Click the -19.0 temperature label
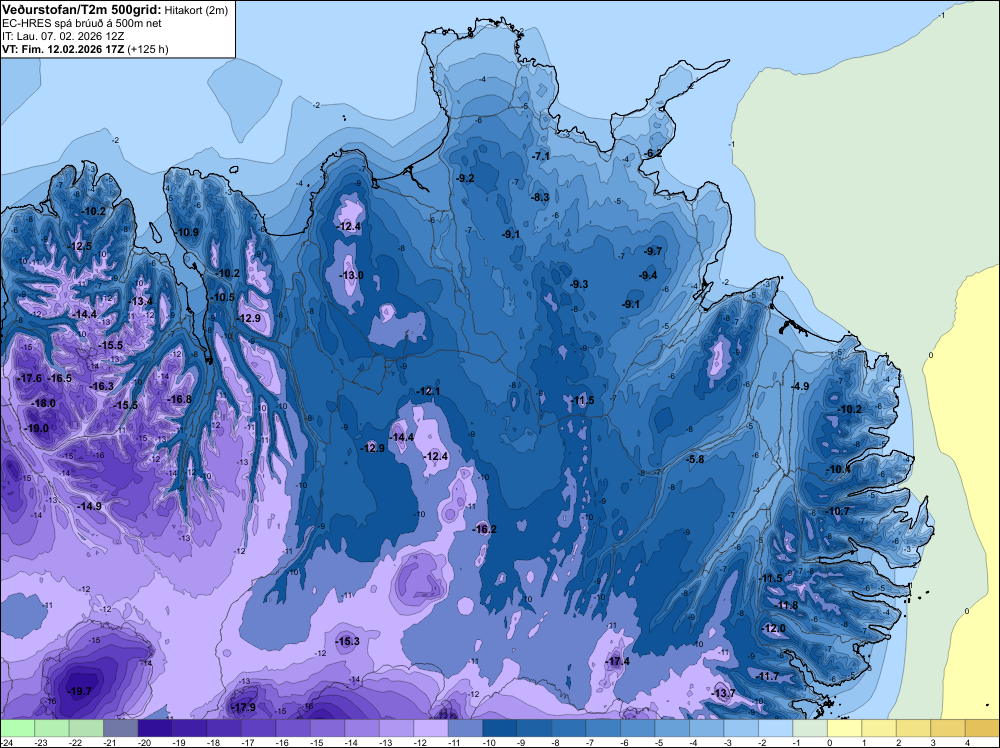 coord(36,429)
